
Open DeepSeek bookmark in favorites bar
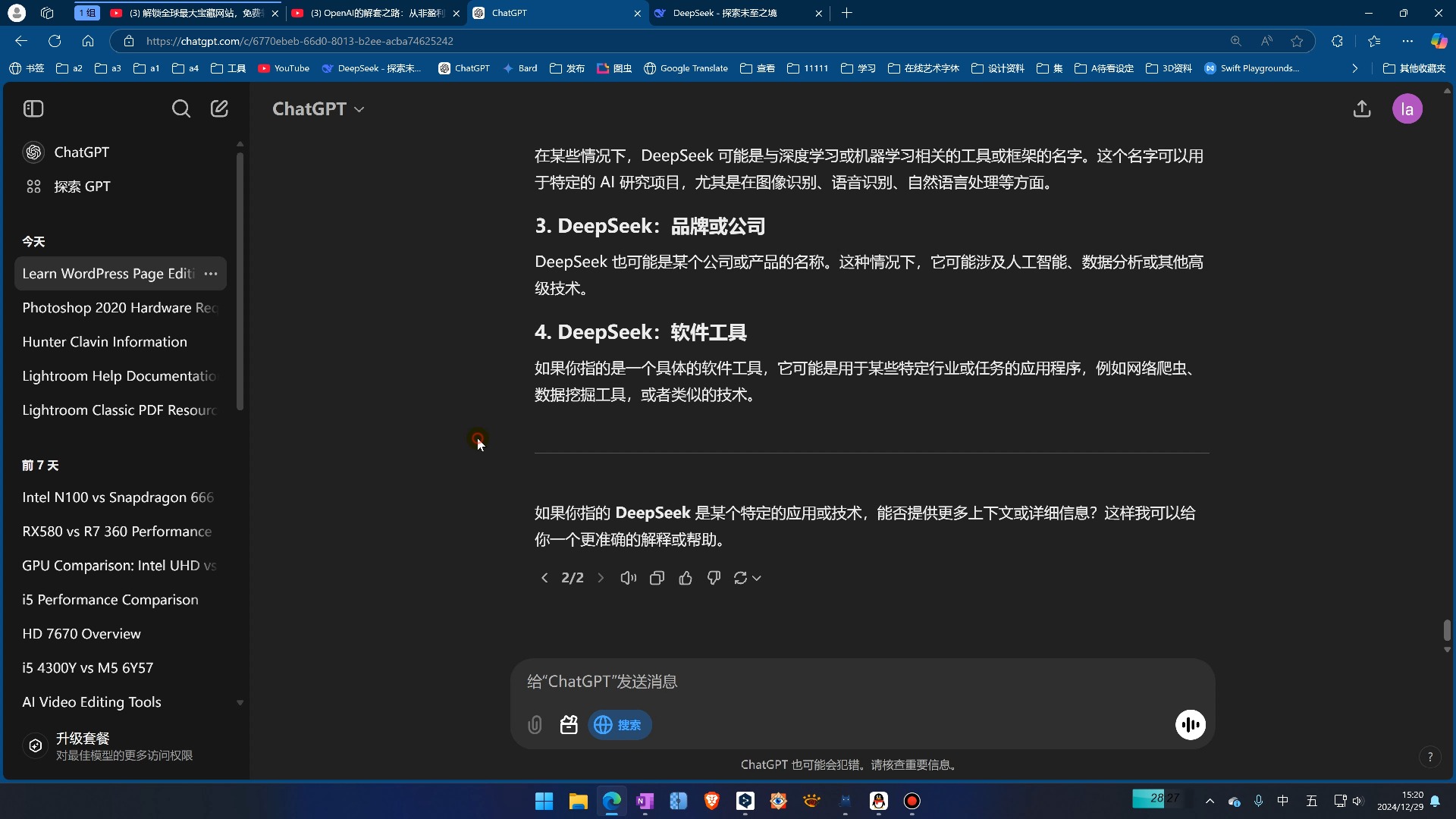coord(371,68)
